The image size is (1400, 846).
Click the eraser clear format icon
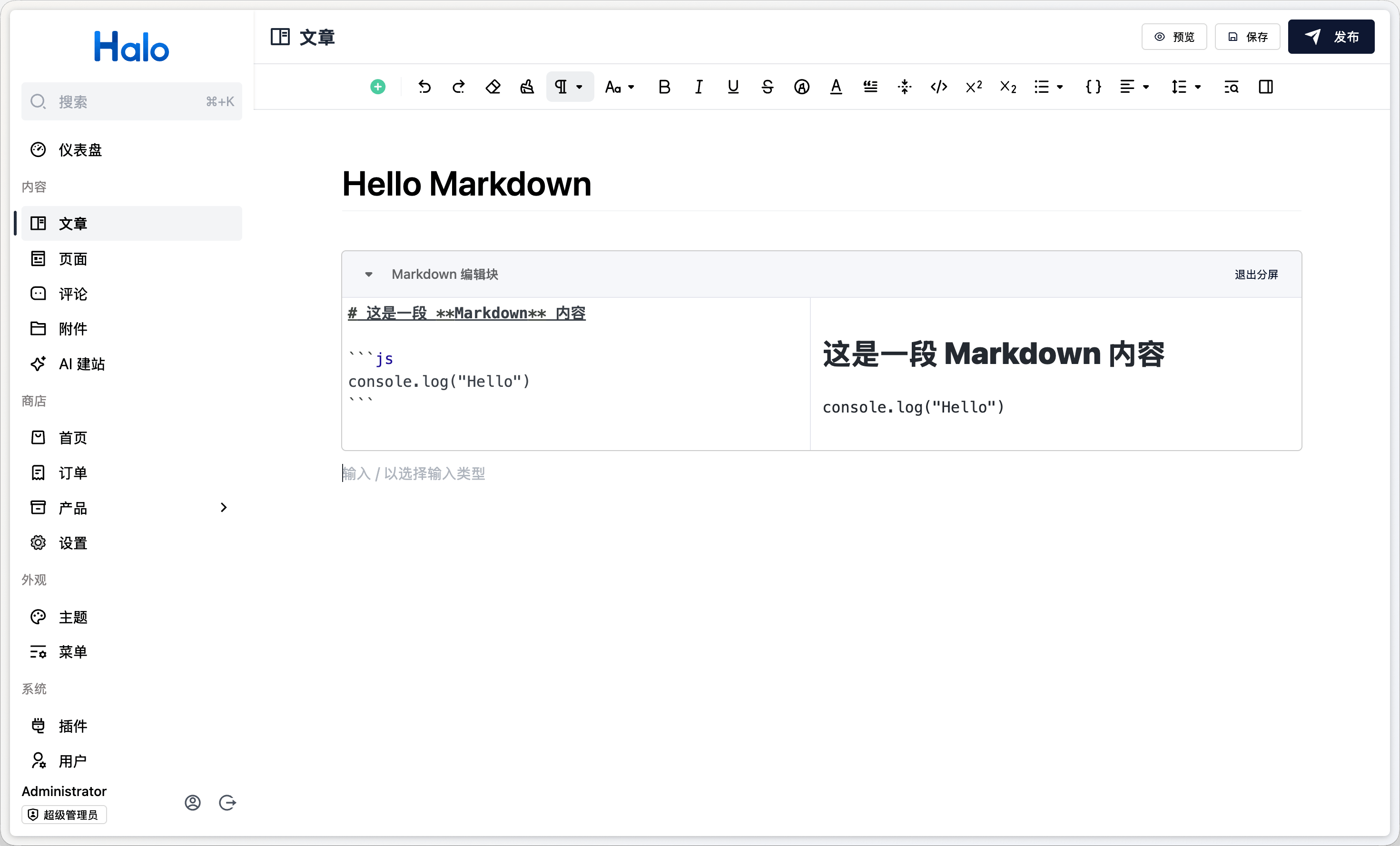click(x=493, y=87)
